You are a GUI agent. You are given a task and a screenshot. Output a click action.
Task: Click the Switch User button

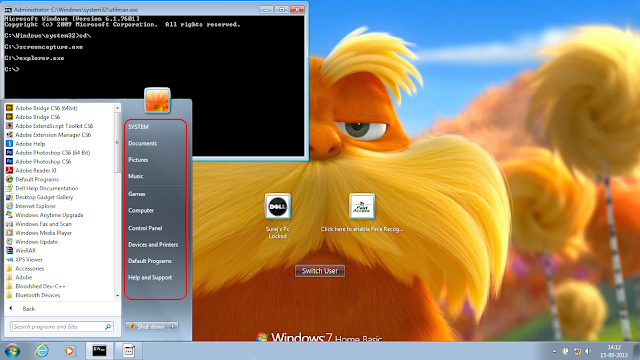[x=320, y=271]
